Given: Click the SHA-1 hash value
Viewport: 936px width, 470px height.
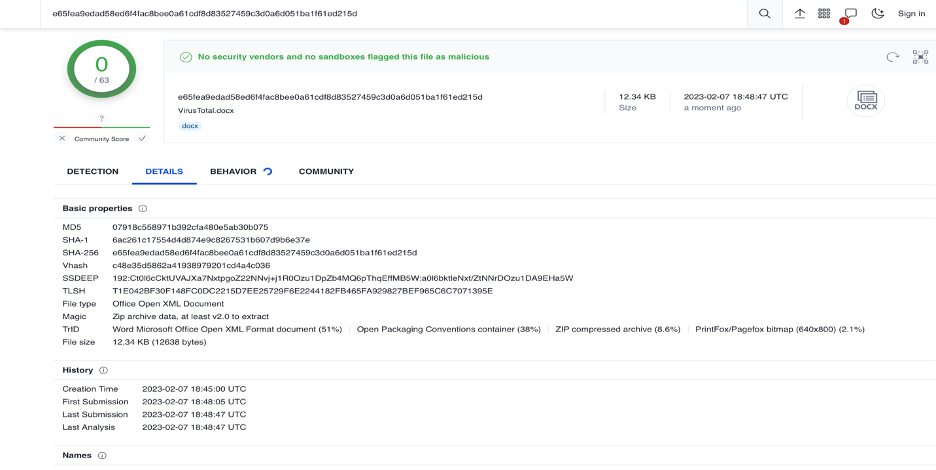Looking at the screenshot, I should point(211,240).
